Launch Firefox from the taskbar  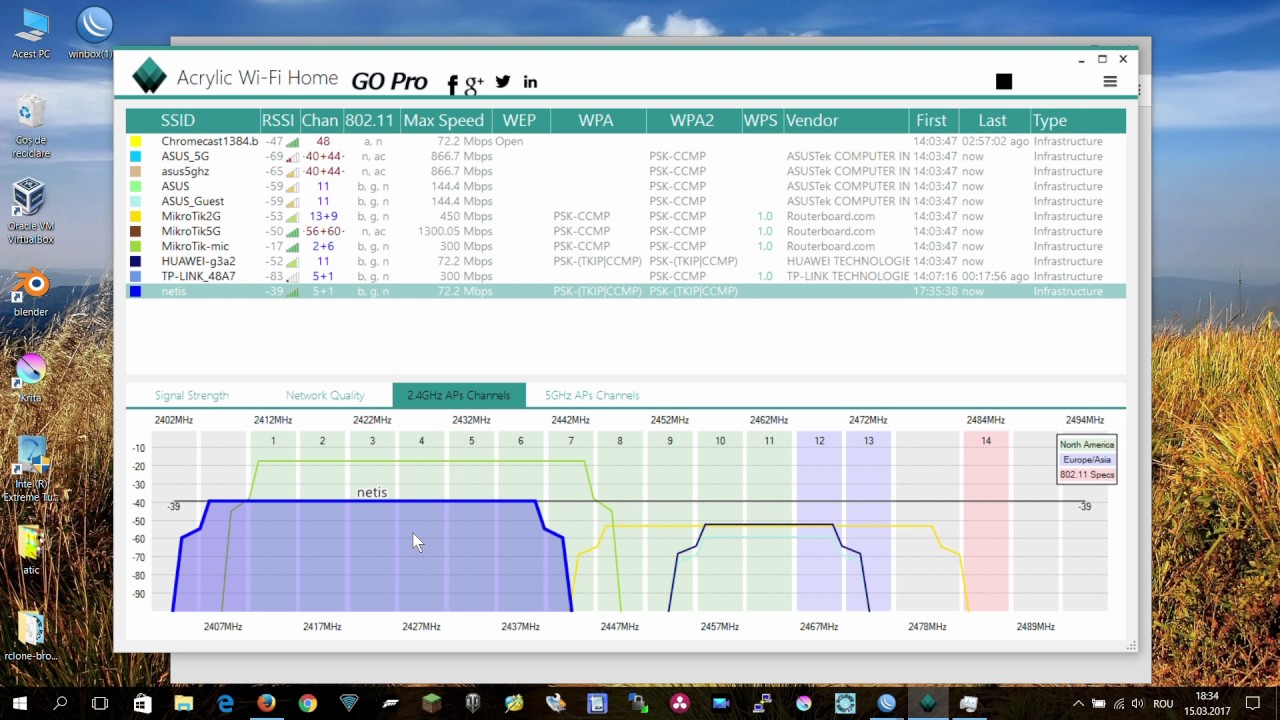(266, 703)
